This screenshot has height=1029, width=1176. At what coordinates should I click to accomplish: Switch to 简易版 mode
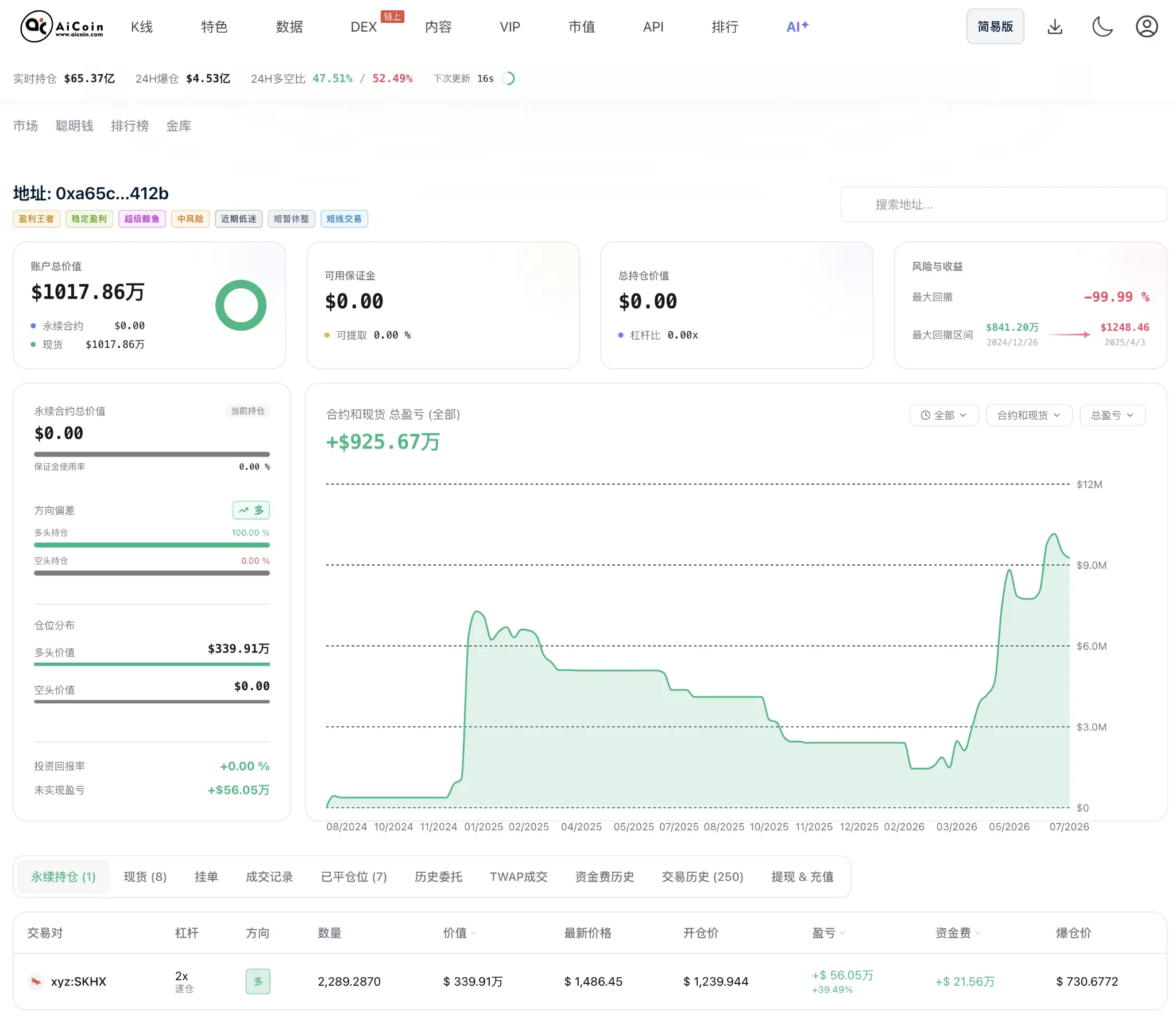tap(995, 26)
